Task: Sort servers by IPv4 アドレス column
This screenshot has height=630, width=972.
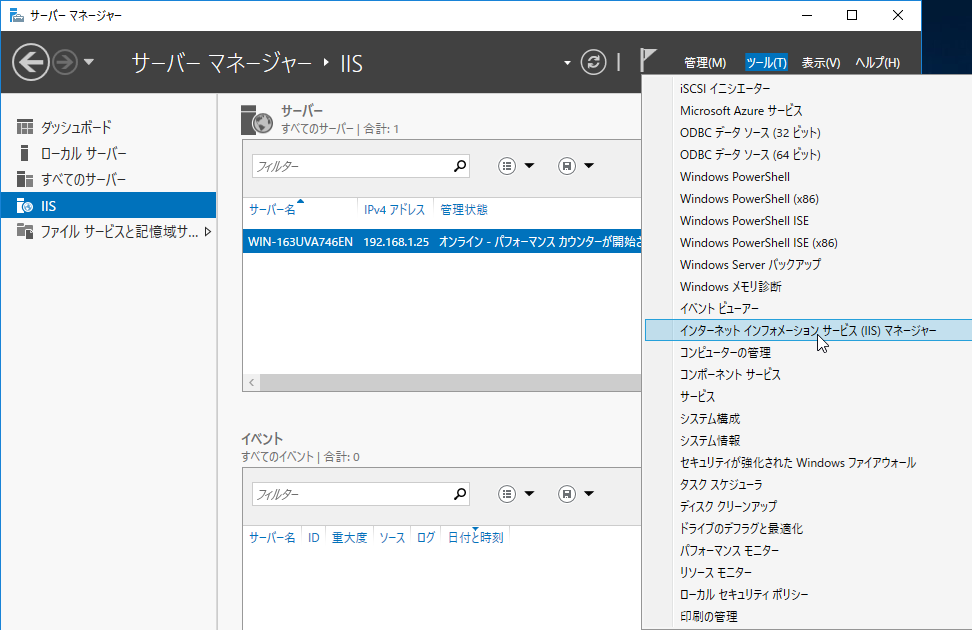Action: coord(394,210)
